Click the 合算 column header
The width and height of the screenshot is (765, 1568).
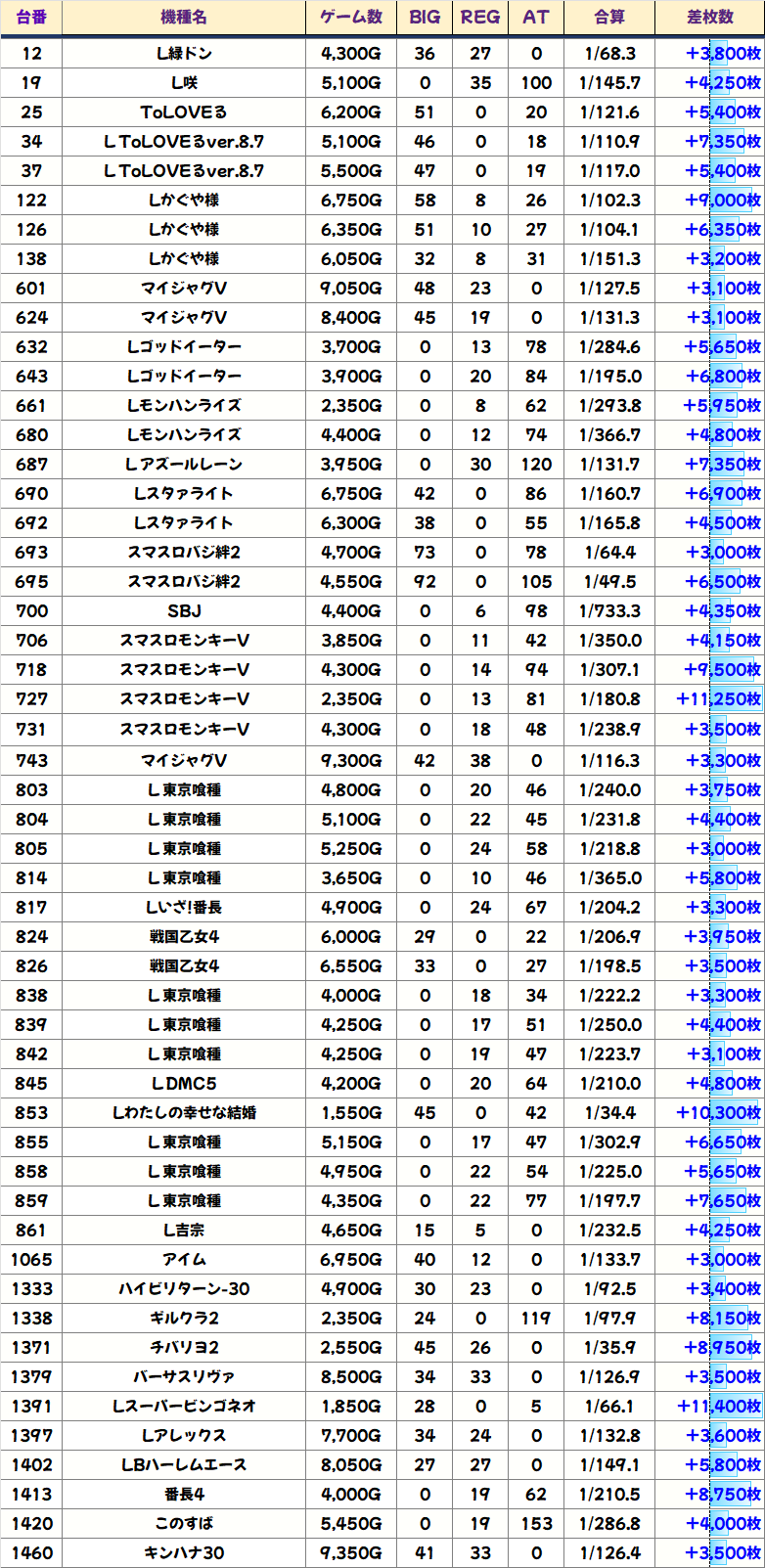[x=609, y=18]
